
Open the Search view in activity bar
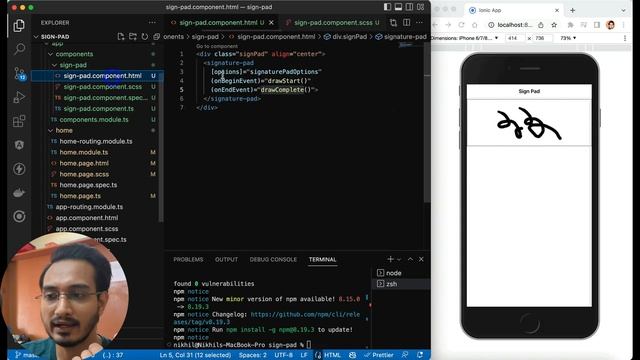click(19, 49)
